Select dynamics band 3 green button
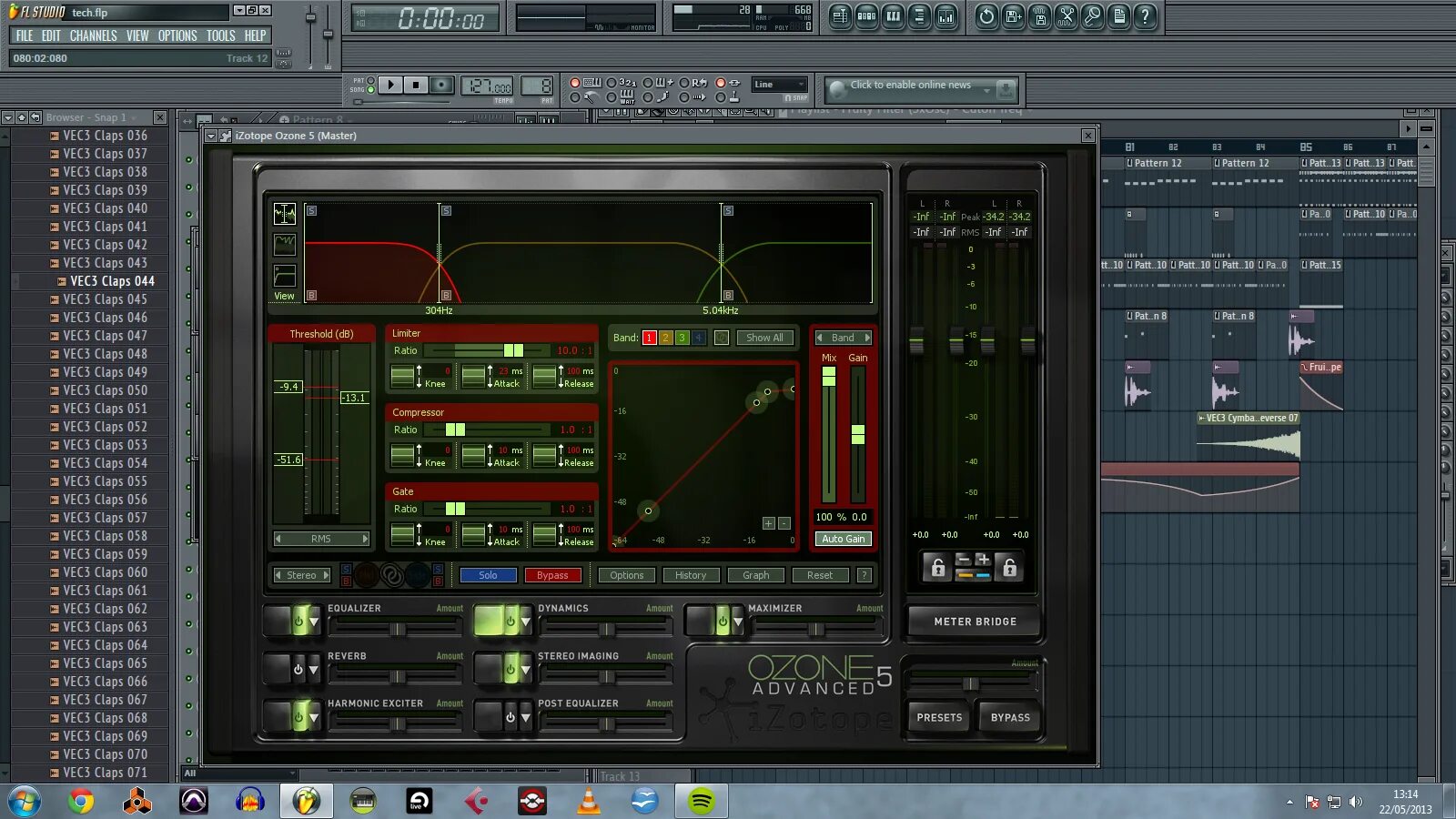1456x819 pixels. click(x=682, y=338)
